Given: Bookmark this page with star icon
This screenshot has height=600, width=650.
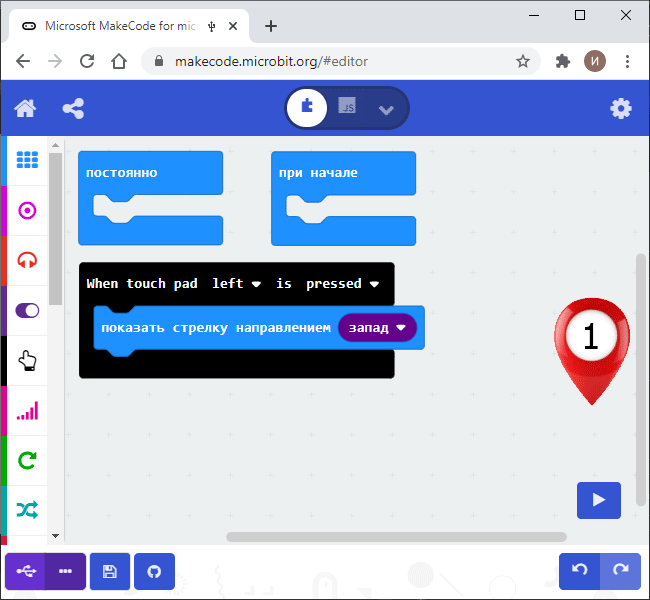Looking at the screenshot, I should click(523, 61).
